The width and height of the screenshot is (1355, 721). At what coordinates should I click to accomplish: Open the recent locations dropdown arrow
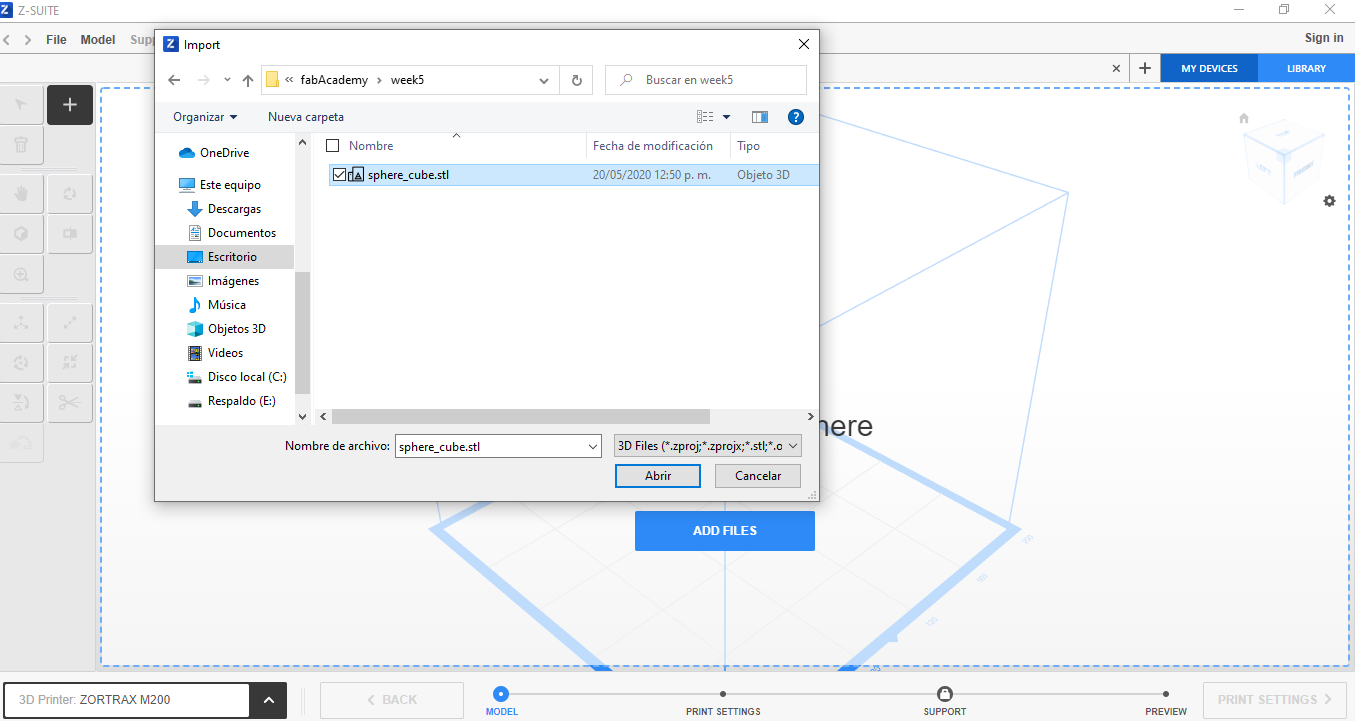click(227, 80)
